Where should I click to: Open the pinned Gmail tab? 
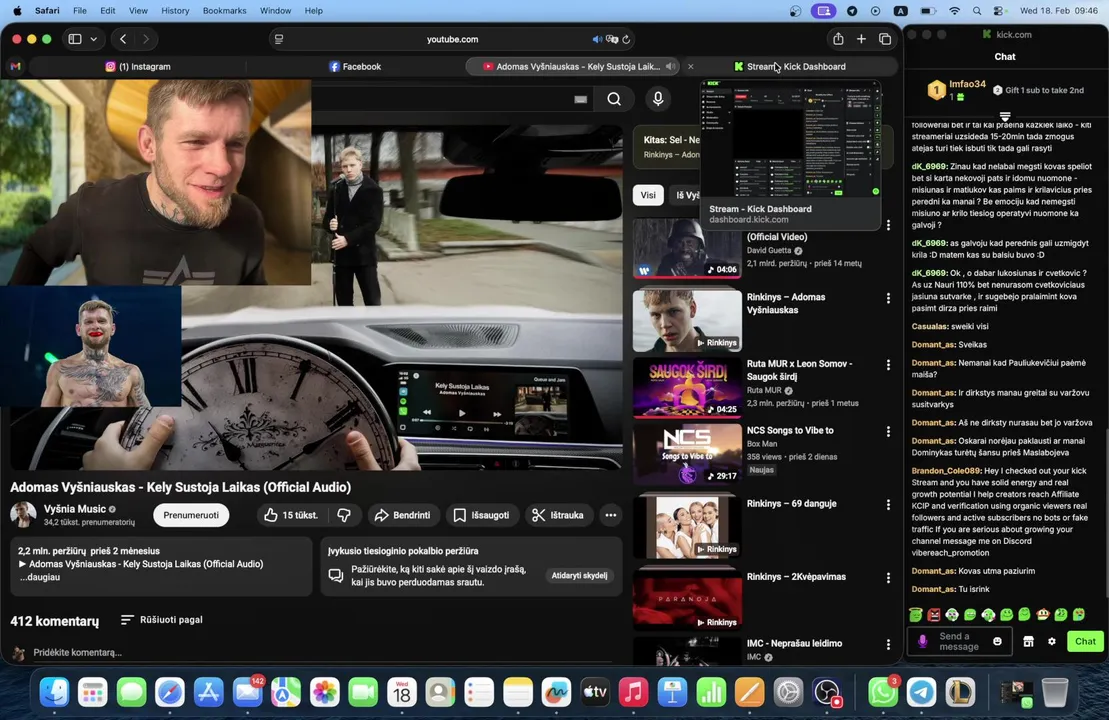click(16, 66)
